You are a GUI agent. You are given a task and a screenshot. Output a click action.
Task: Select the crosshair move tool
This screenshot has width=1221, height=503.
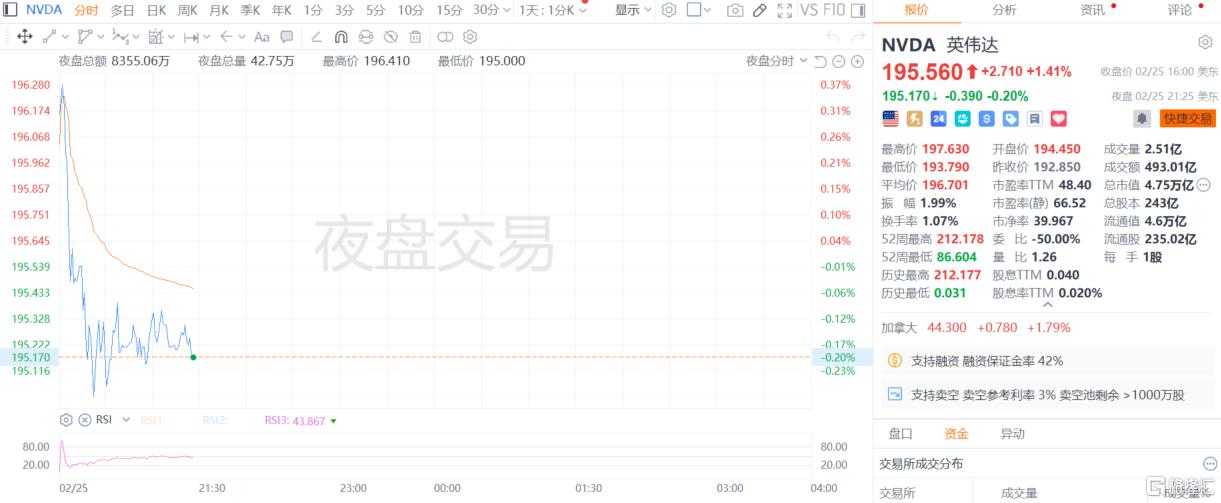click(24, 37)
